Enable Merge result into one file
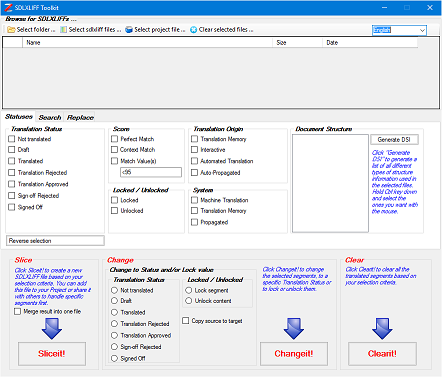 pos(17,311)
